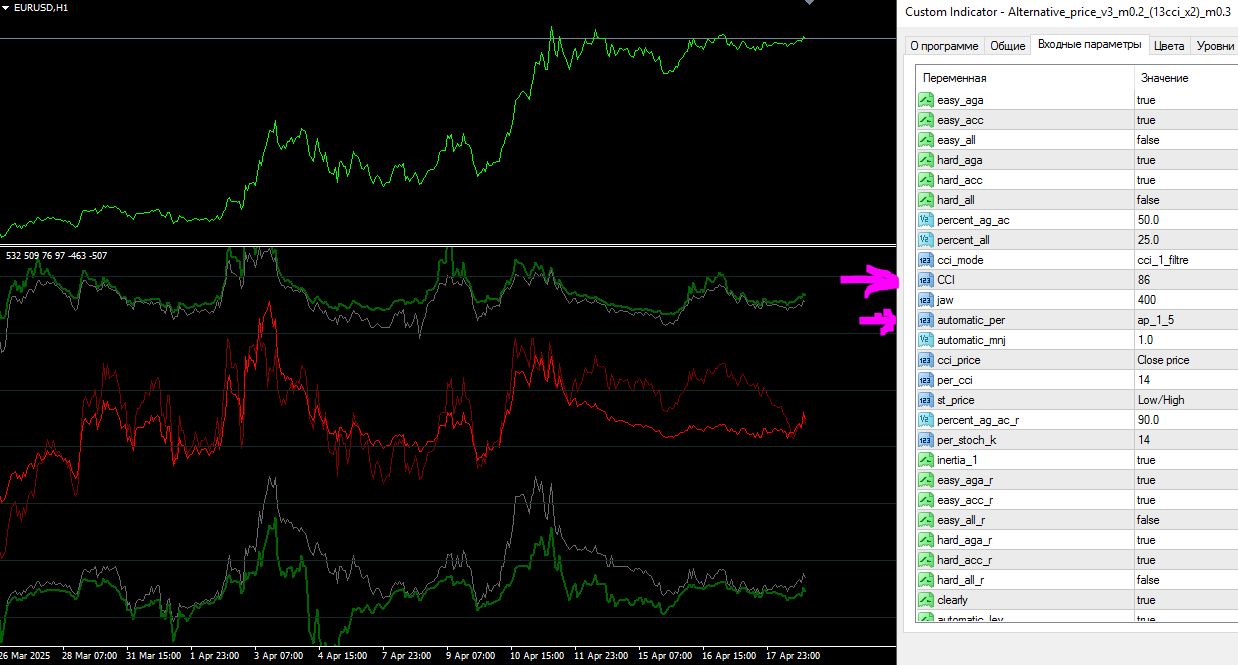This screenshot has width=1238, height=665.
Task: Click the CCI row integer icon
Action: coord(926,280)
